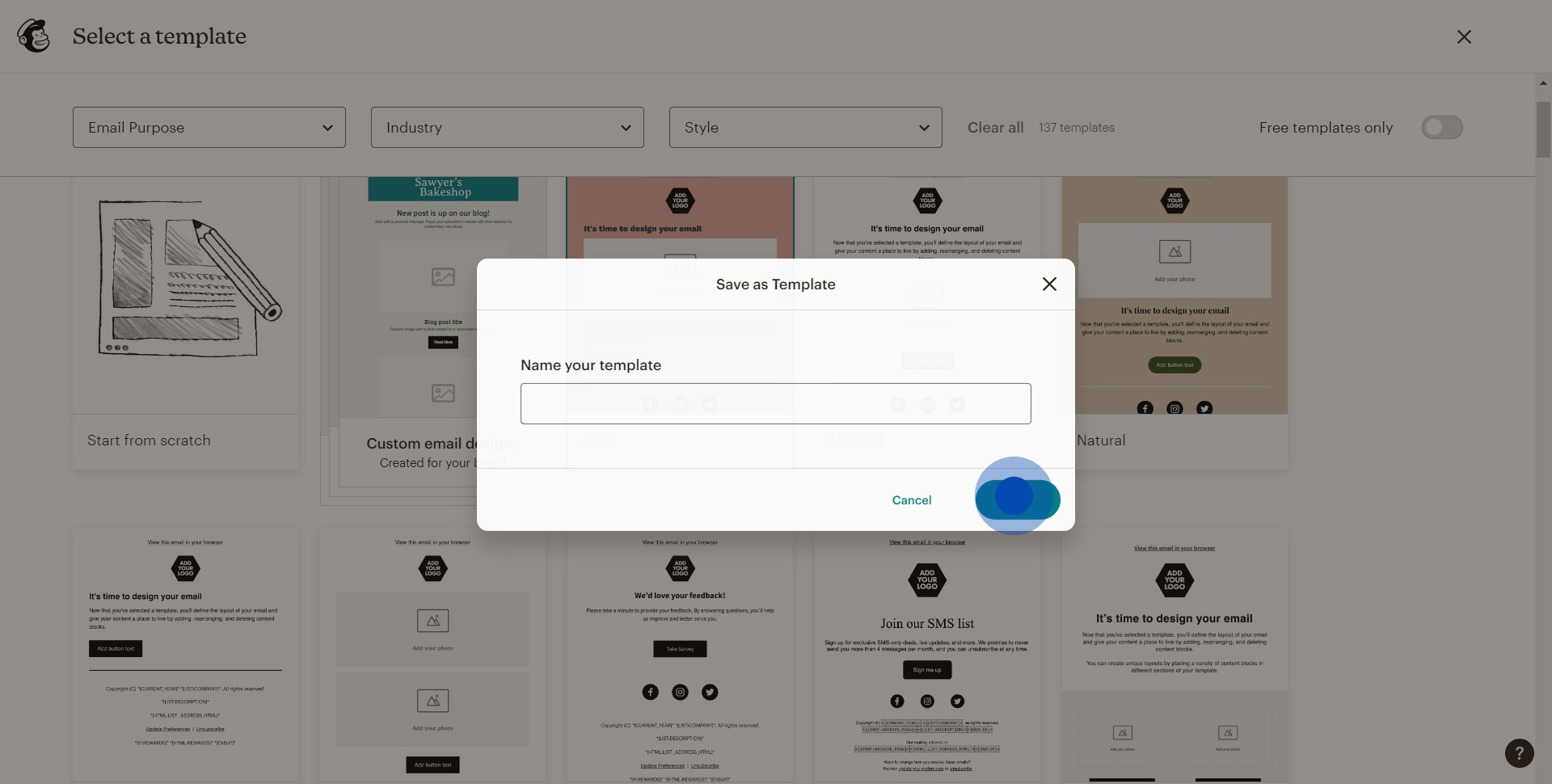Open the Email Purpose dropdown
Screen dimensions: 1552x784
click(x=209, y=128)
